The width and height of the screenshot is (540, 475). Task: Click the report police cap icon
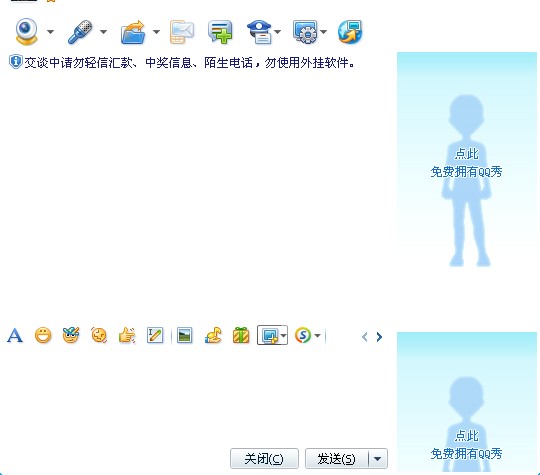[260, 32]
